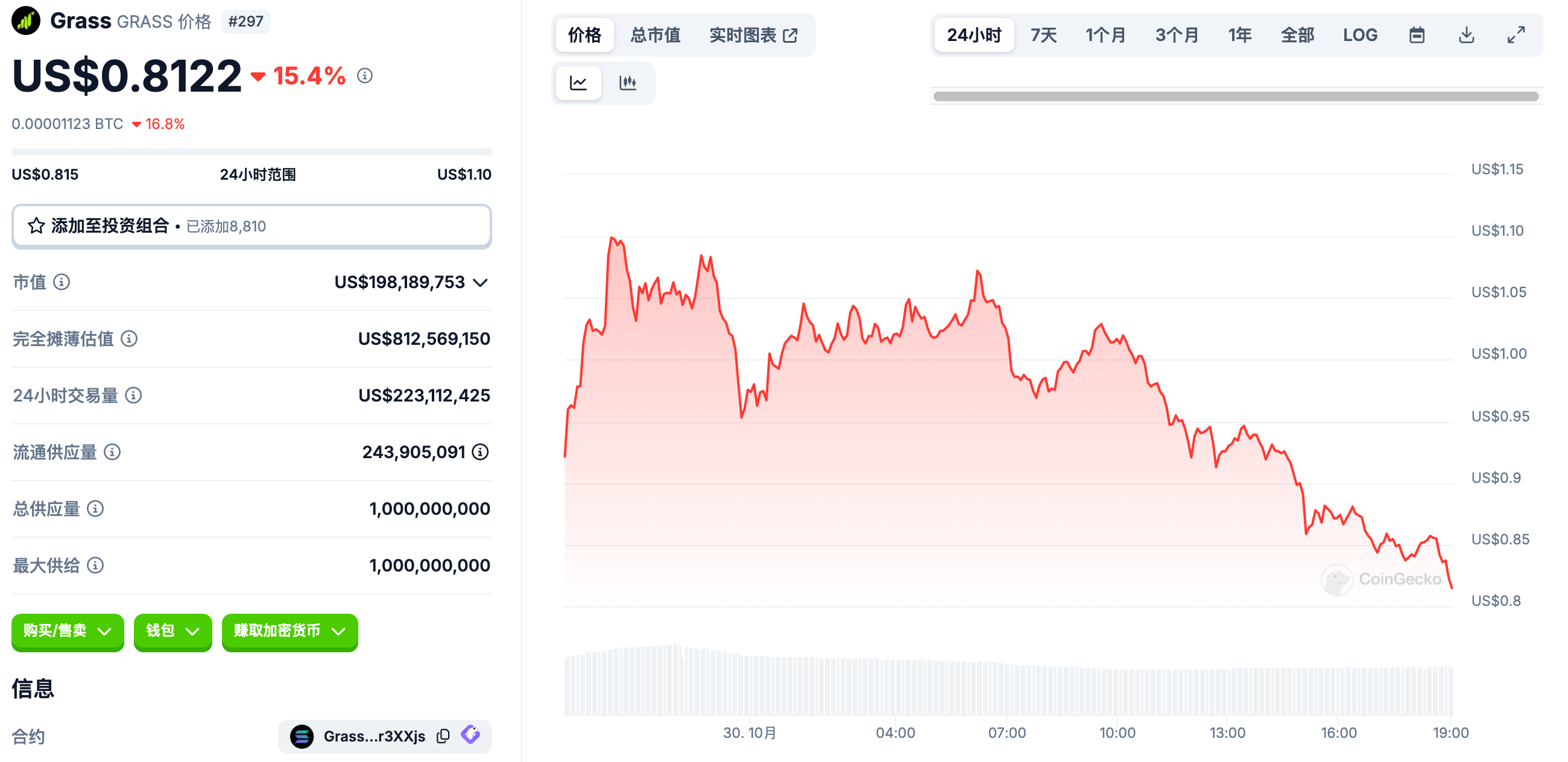Open the 钱包 dropdown
Viewport: 1568px width, 762px height.
click(x=172, y=631)
